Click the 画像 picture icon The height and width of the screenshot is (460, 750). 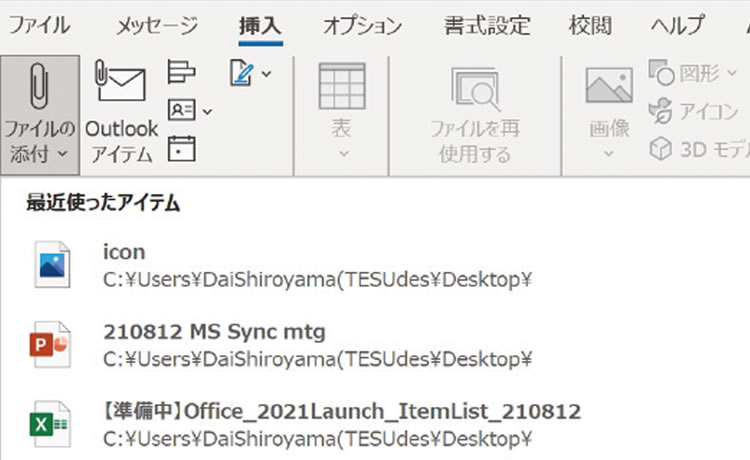click(x=608, y=86)
